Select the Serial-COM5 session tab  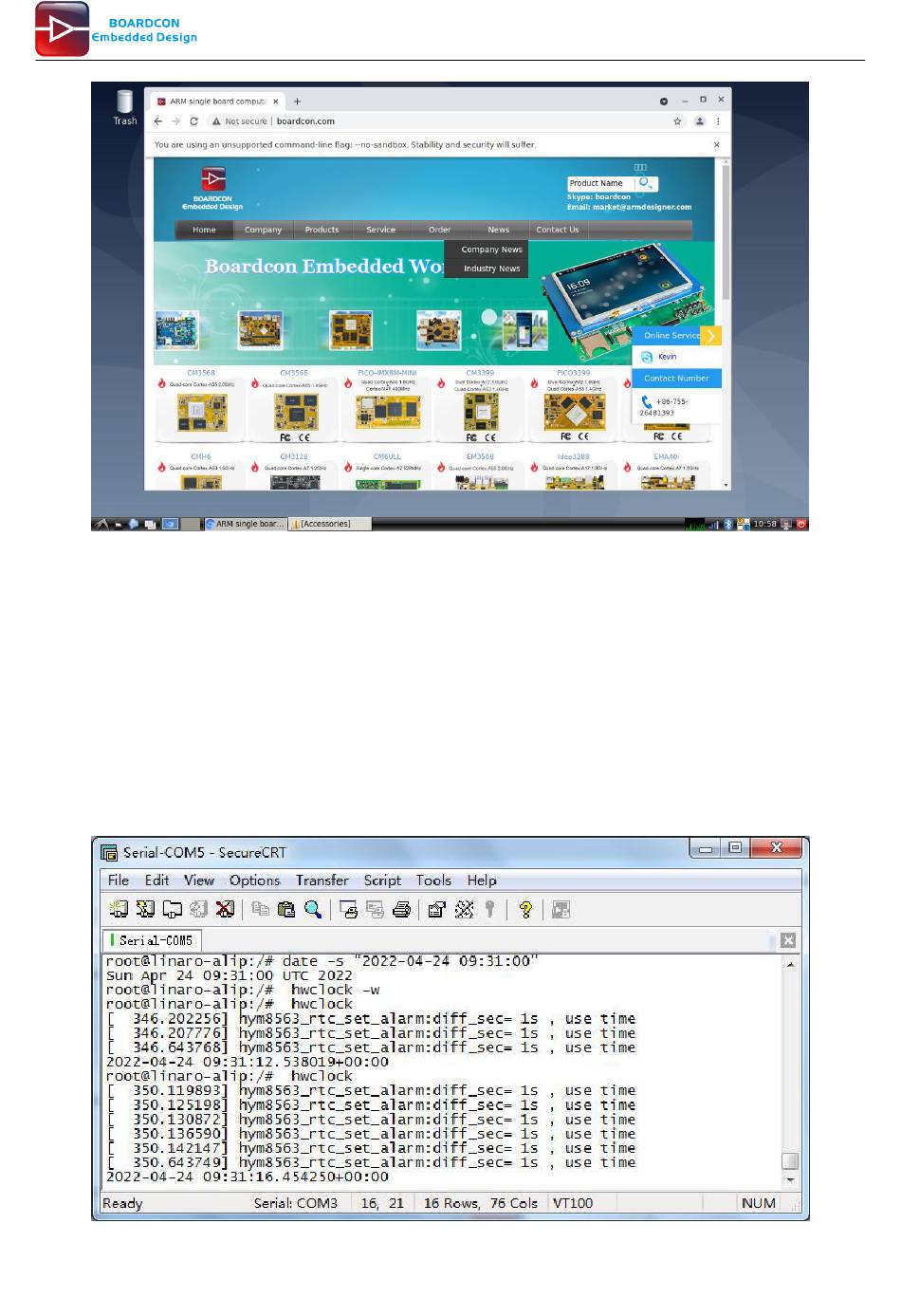pos(153,940)
